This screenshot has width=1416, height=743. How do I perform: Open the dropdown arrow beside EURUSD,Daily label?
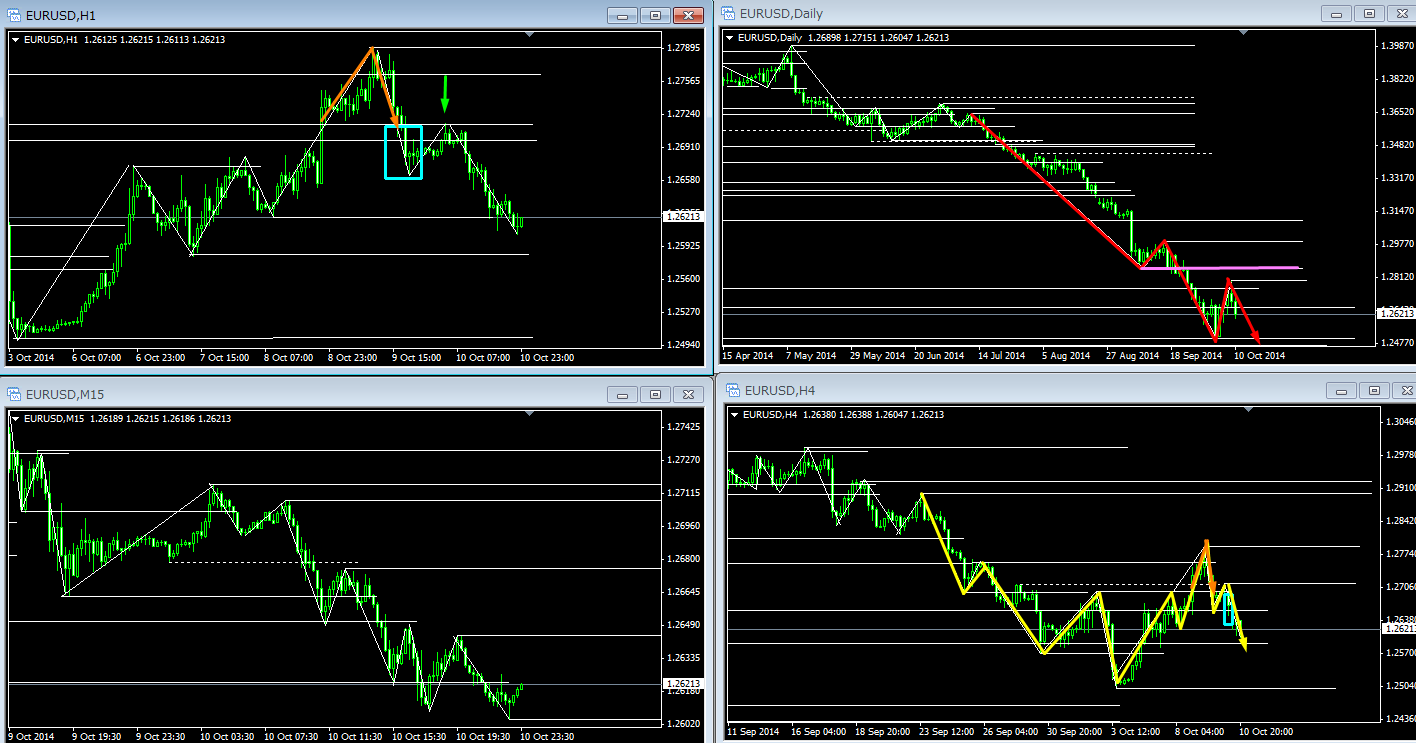(x=730, y=38)
